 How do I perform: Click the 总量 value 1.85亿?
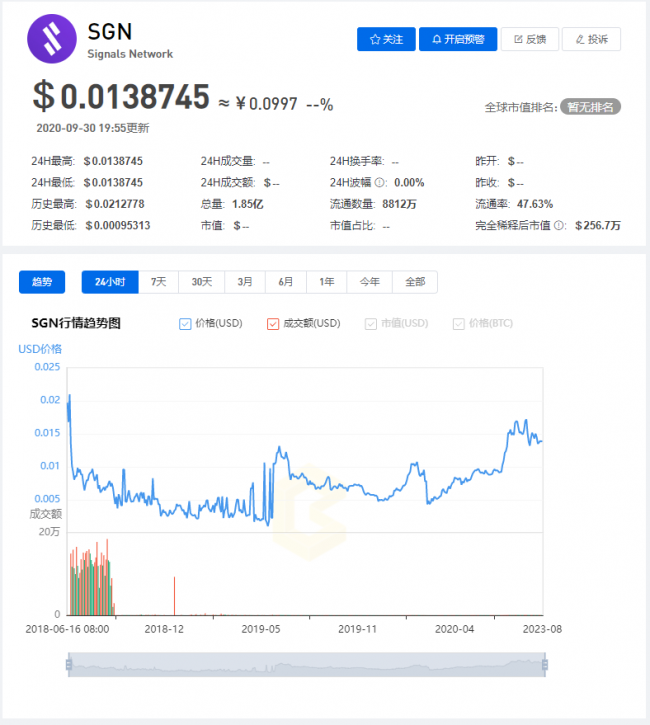coord(248,204)
